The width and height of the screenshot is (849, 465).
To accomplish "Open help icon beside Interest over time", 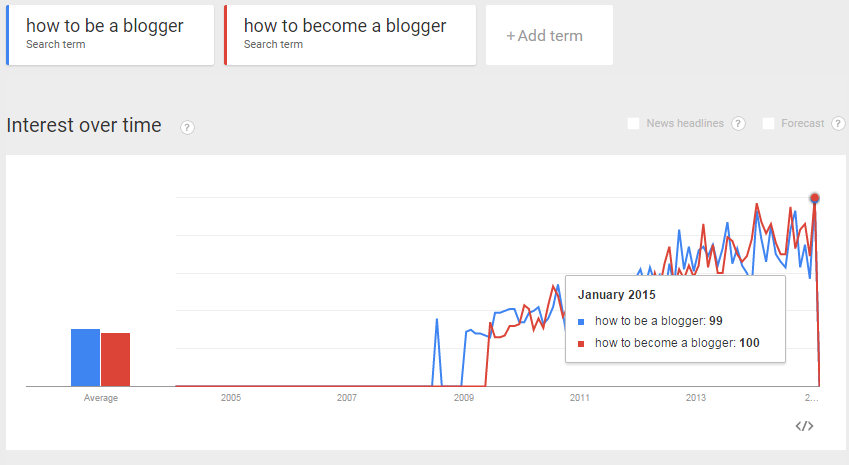I will coord(187,127).
